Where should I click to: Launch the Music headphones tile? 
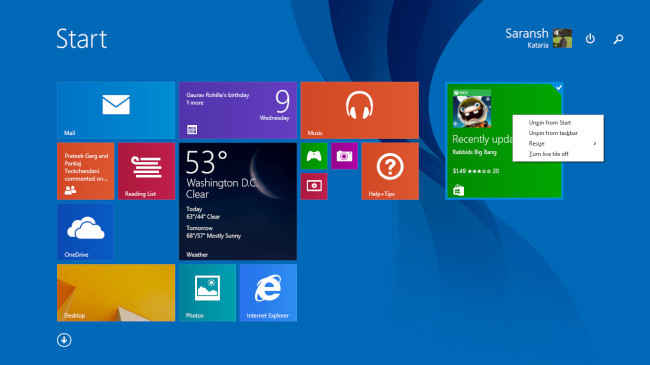[x=359, y=110]
